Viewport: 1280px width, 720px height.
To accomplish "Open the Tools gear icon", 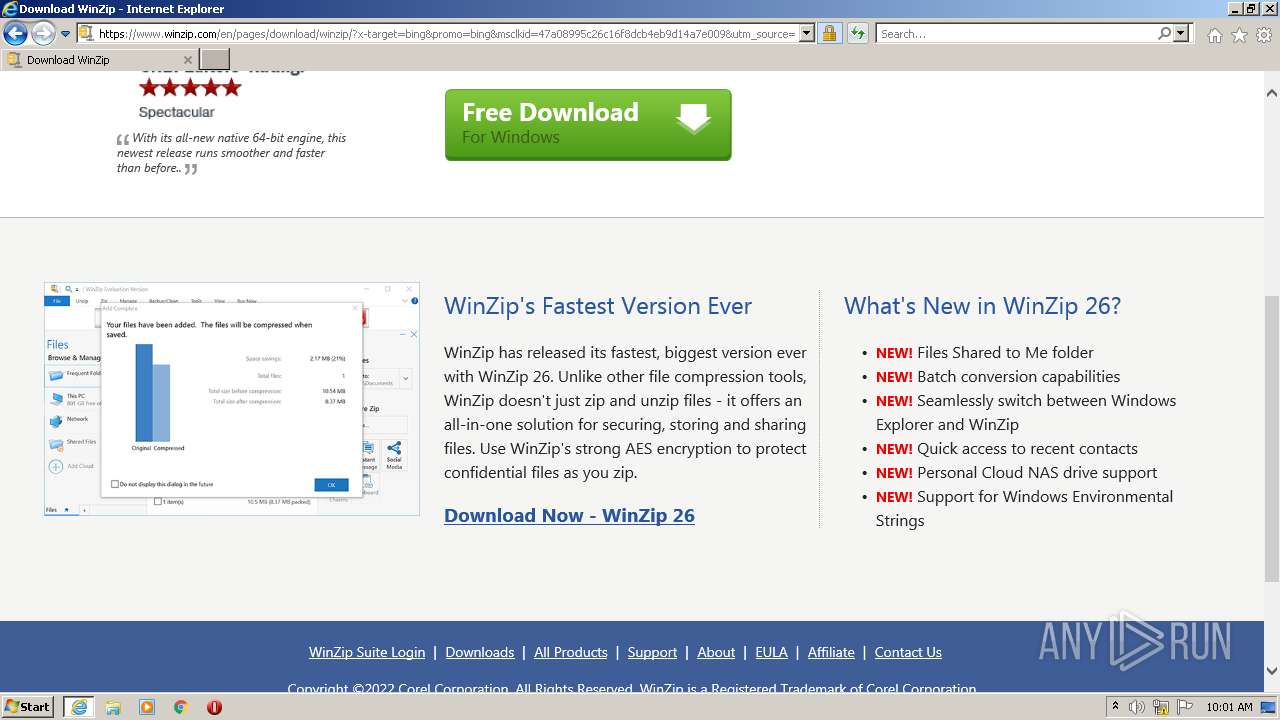I will [1264, 35].
